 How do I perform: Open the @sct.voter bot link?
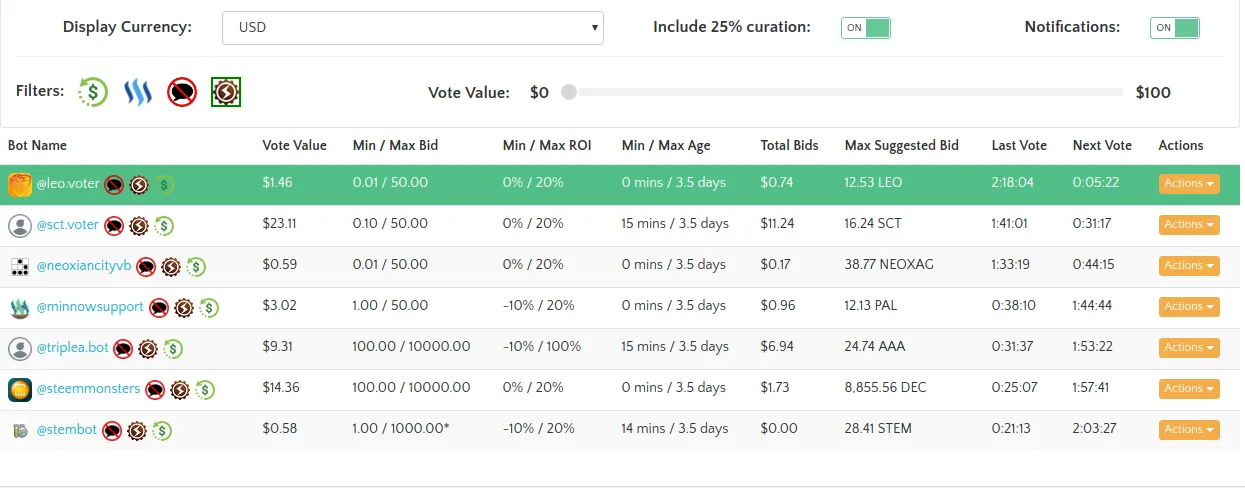68,225
